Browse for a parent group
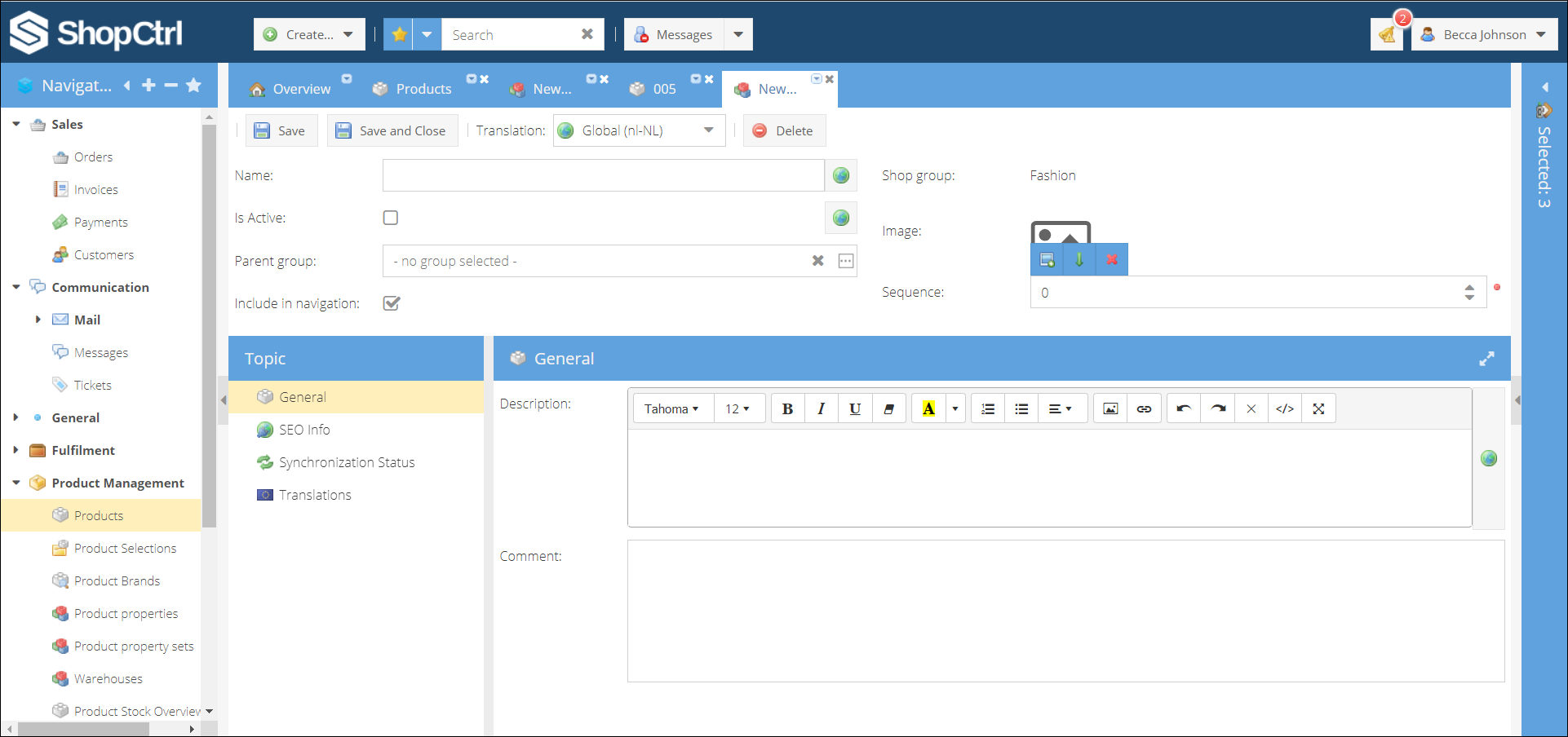The height and width of the screenshot is (737, 1568). click(846, 261)
